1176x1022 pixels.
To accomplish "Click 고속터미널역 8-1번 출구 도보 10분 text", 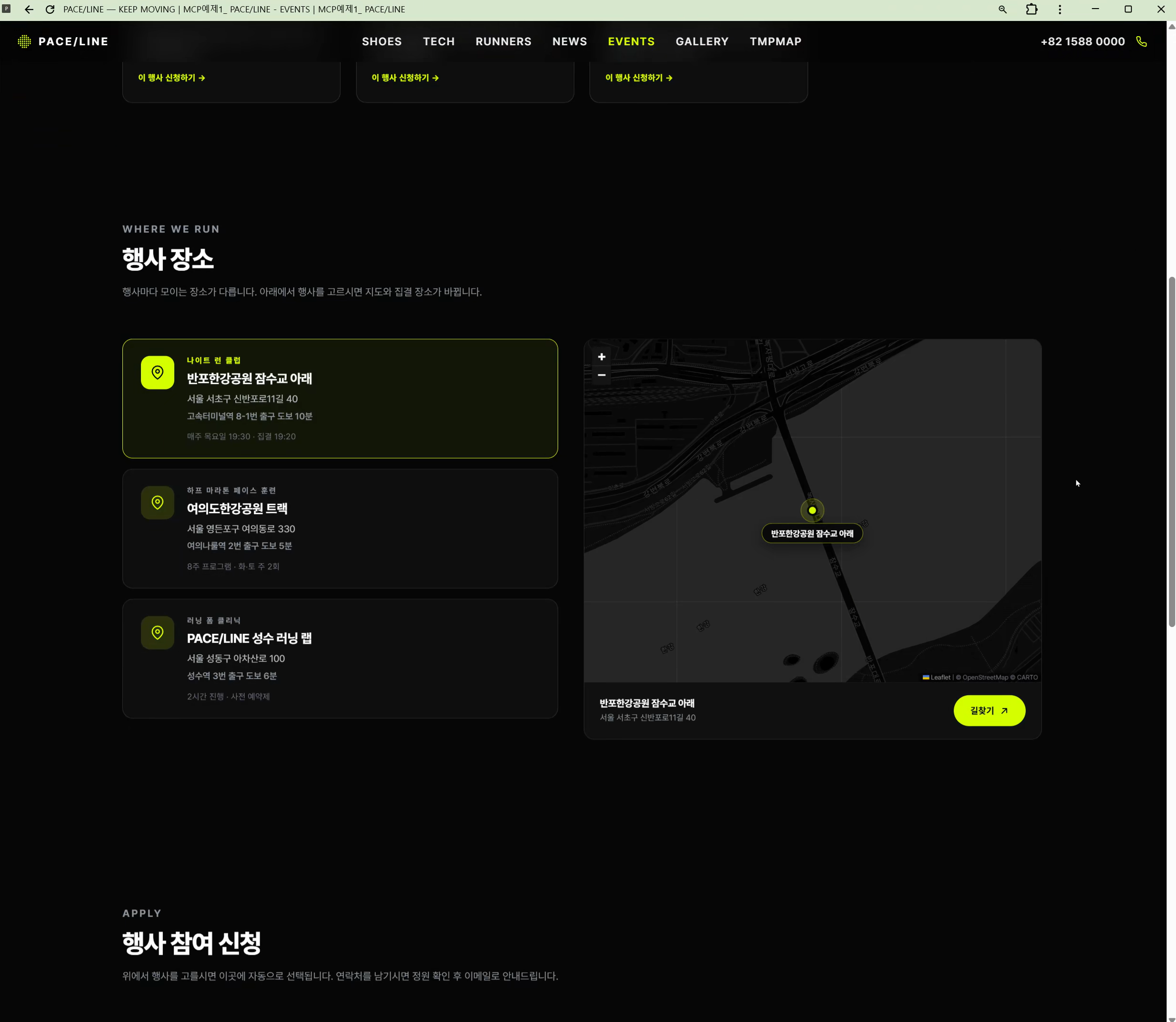I will [x=250, y=416].
